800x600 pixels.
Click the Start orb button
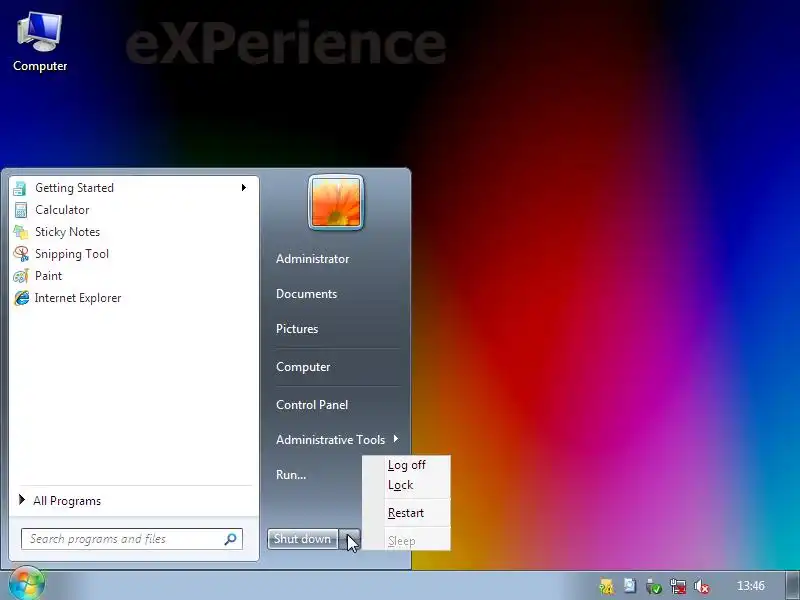tap(27, 583)
